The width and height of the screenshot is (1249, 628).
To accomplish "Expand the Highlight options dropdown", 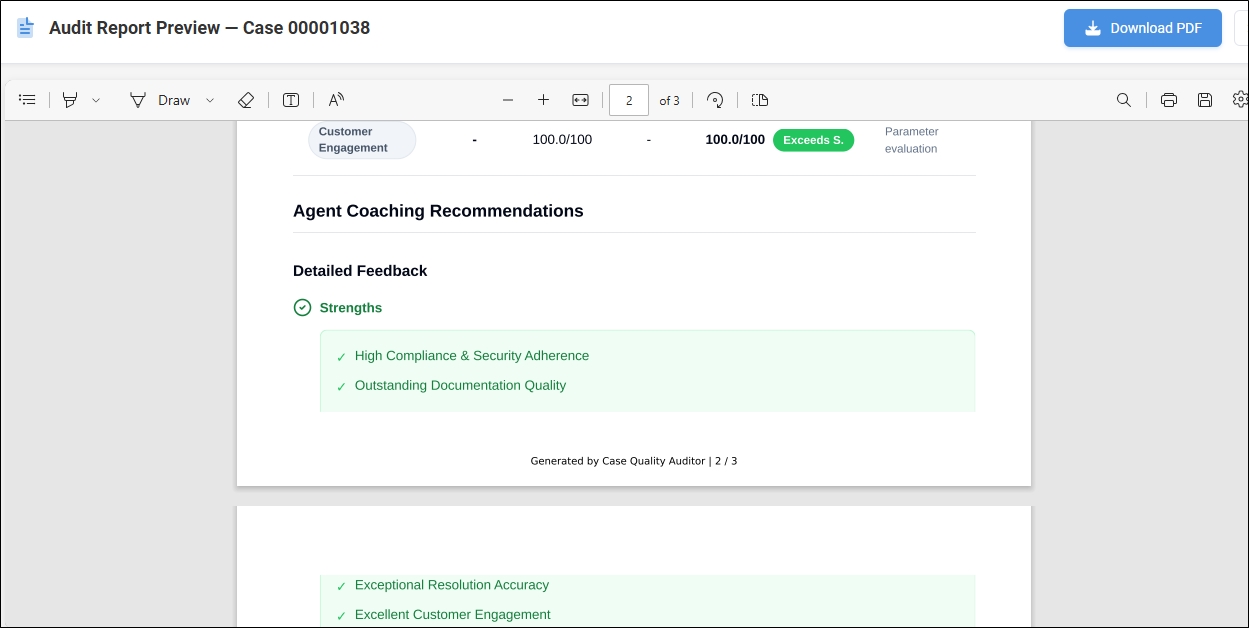I will tap(96, 100).
